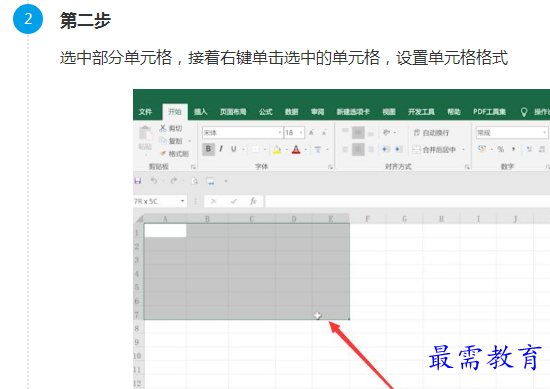Click the increase decimal icon
The width and height of the screenshot is (550, 389).
click(x=529, y=149)
